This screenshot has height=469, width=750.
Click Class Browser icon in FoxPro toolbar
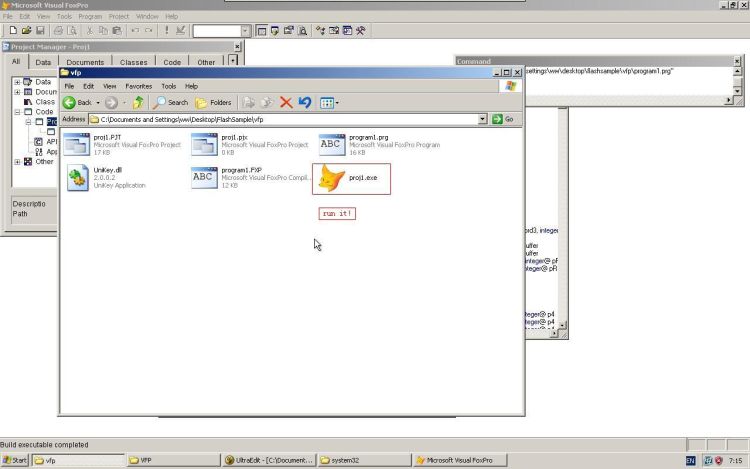coord(320,31)
